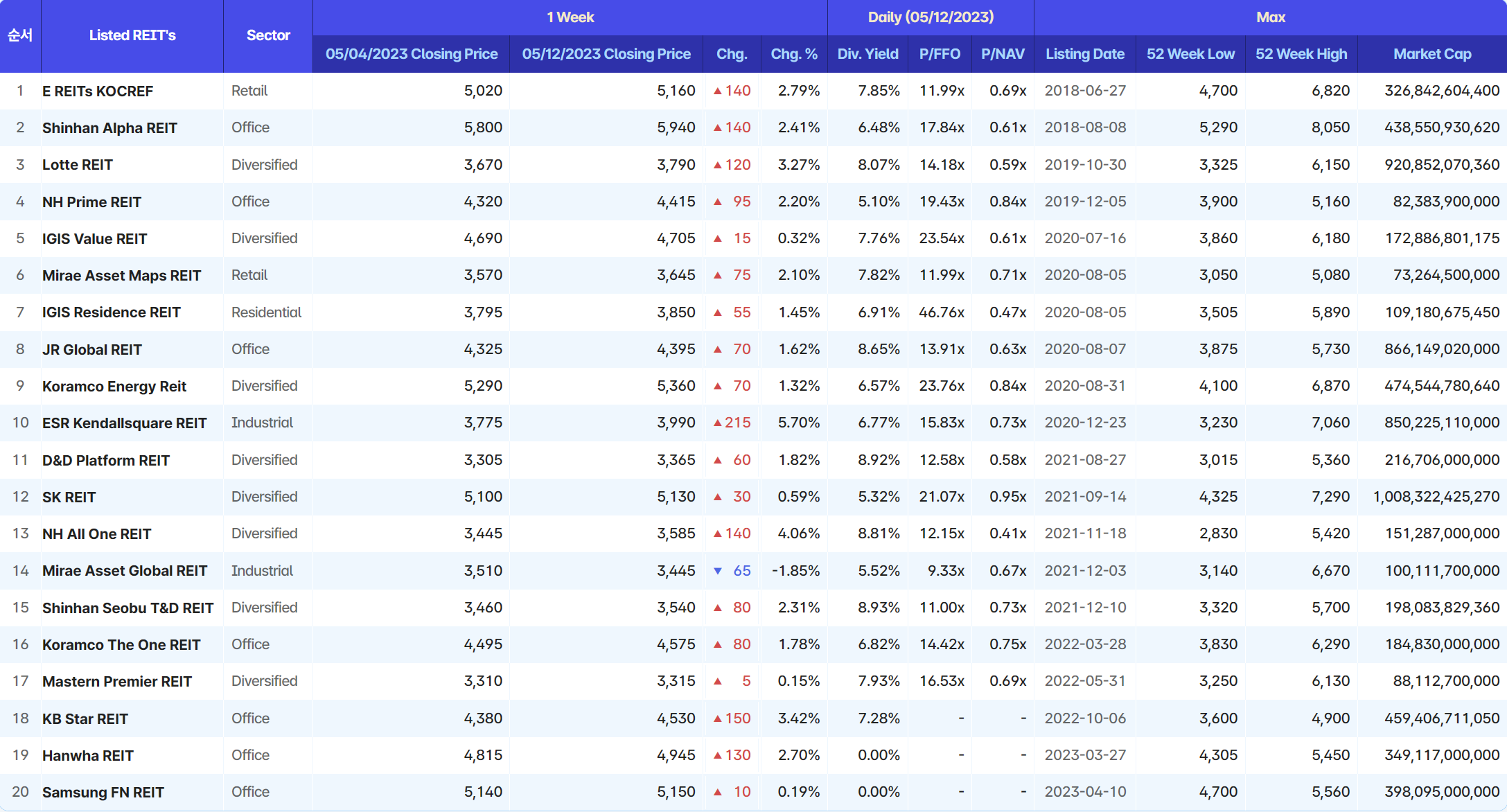Select IGIS Value REIT name
The height and width of the screenshot is (812, 1507).
pos(94,239)
